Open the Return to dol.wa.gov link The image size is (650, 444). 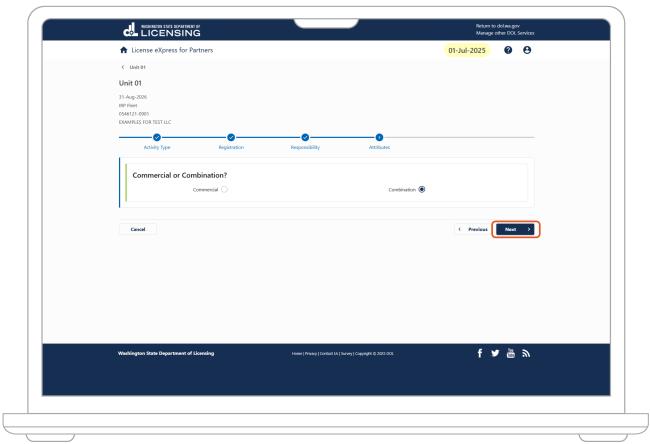(x=497, y=26)
